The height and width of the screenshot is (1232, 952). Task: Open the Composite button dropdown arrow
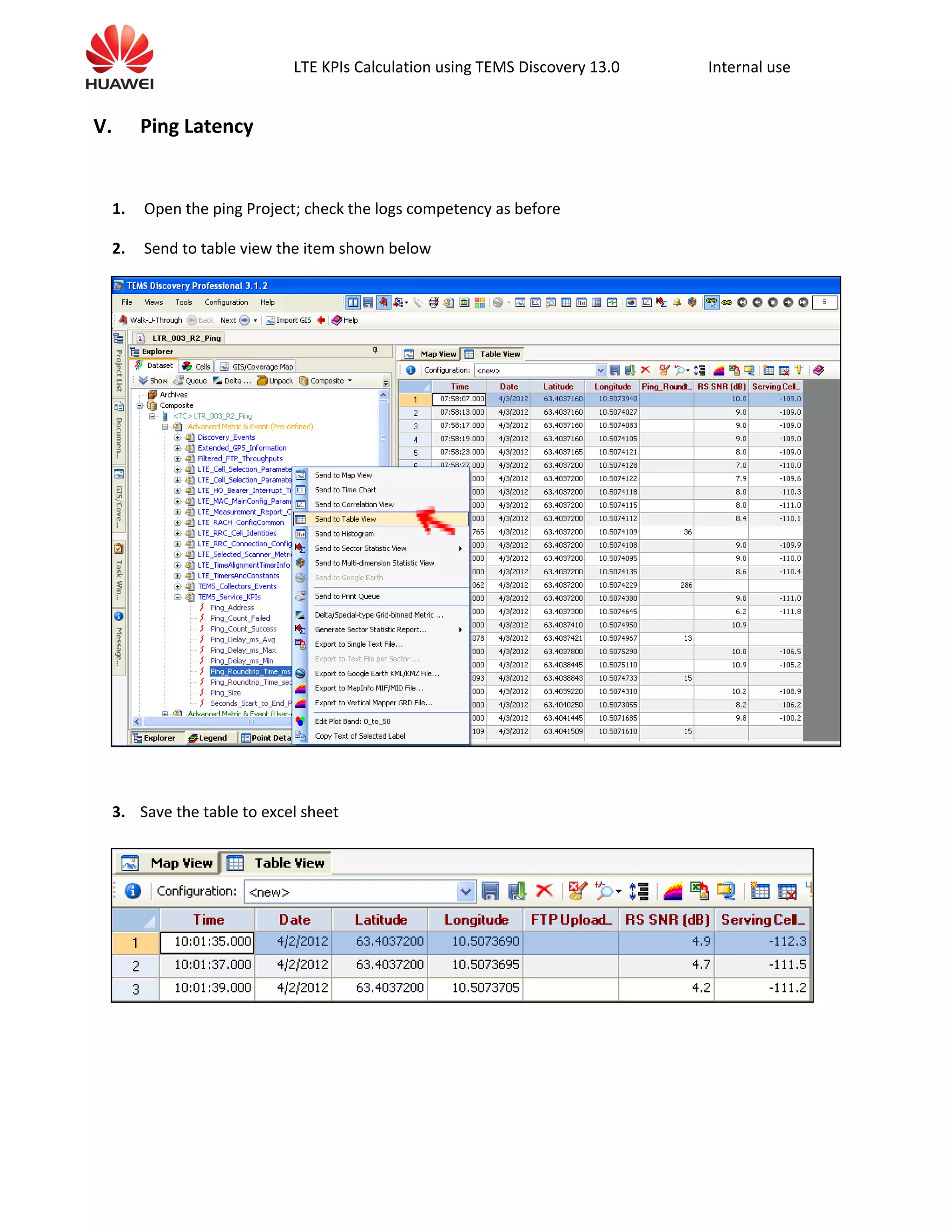[x=350, y=381]
